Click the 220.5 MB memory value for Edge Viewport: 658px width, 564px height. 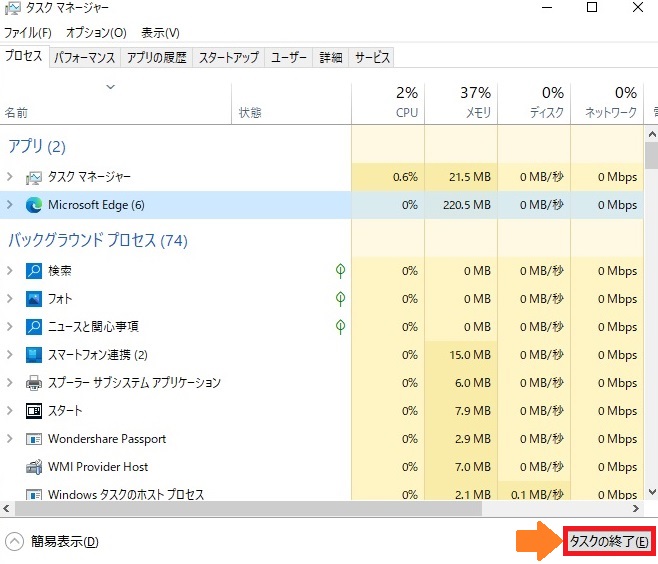click(467, 205)
